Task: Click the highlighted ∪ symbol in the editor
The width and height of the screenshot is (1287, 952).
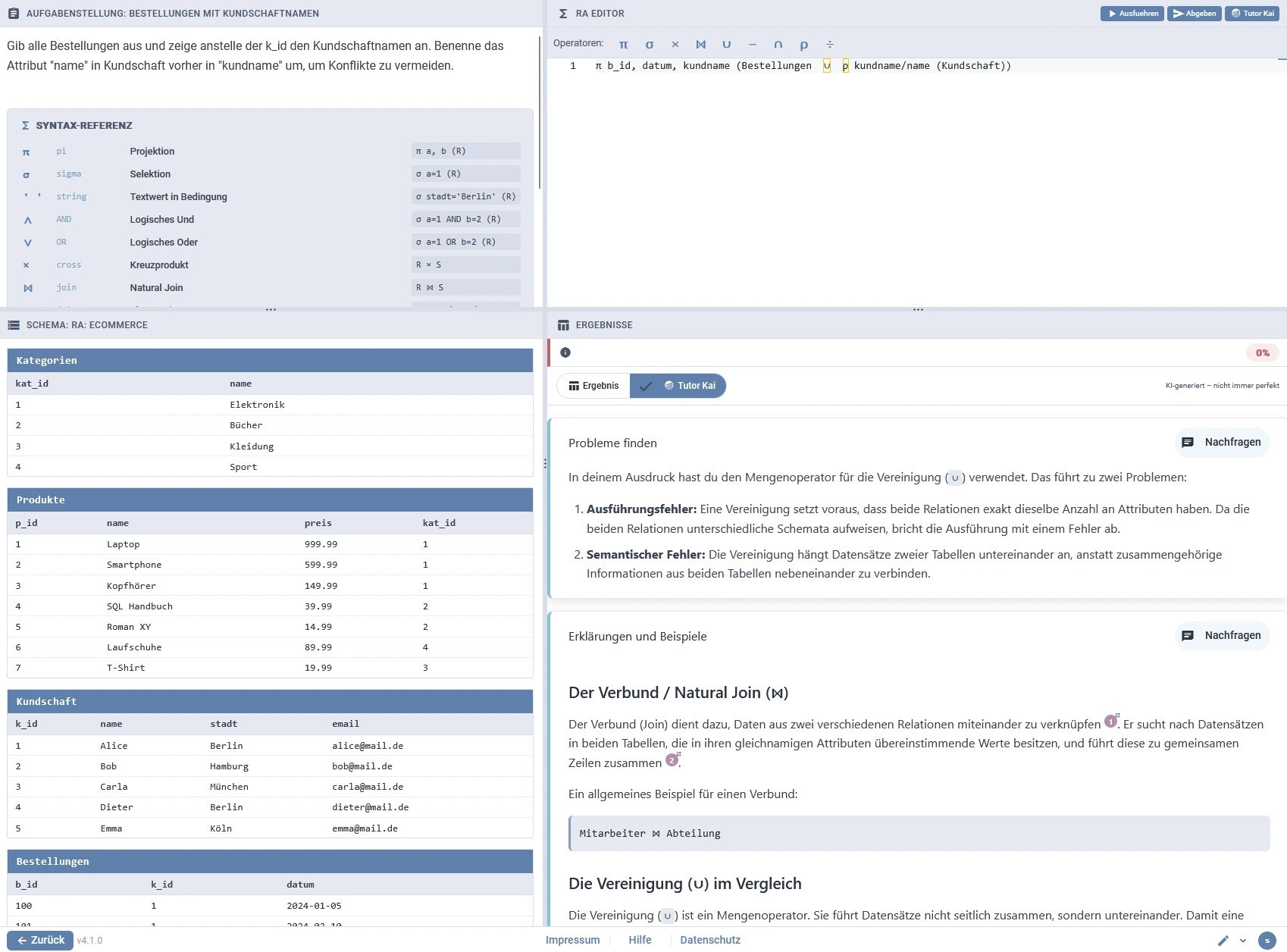Action: click(827, 66)
